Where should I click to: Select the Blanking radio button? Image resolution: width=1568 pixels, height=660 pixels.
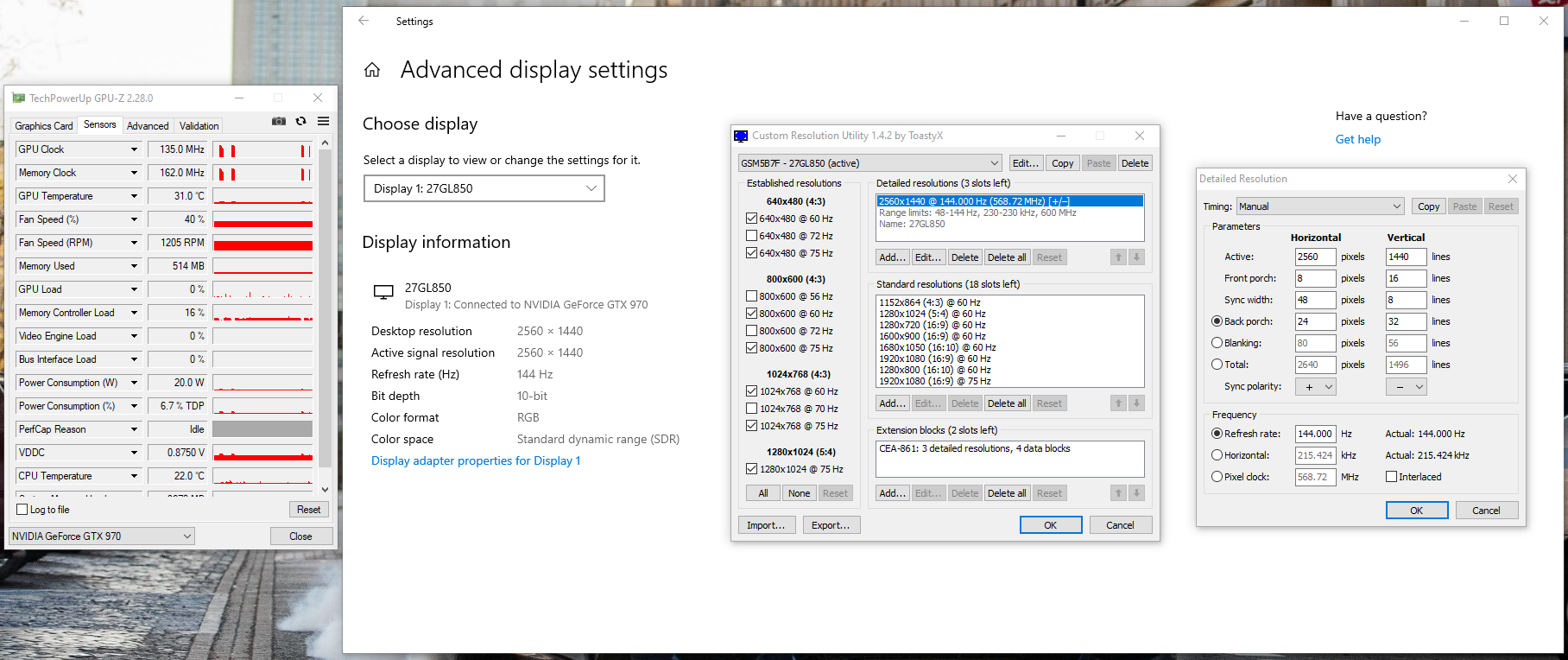(x=1217, y=343)
